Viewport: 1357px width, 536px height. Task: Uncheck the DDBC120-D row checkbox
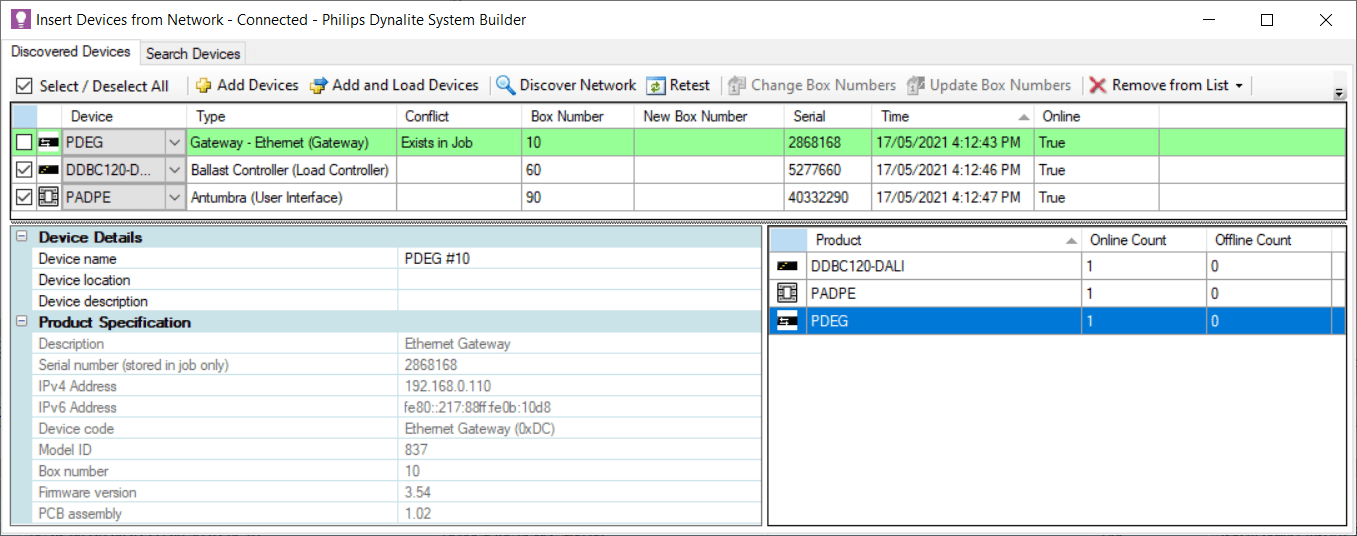pos(24,170)
